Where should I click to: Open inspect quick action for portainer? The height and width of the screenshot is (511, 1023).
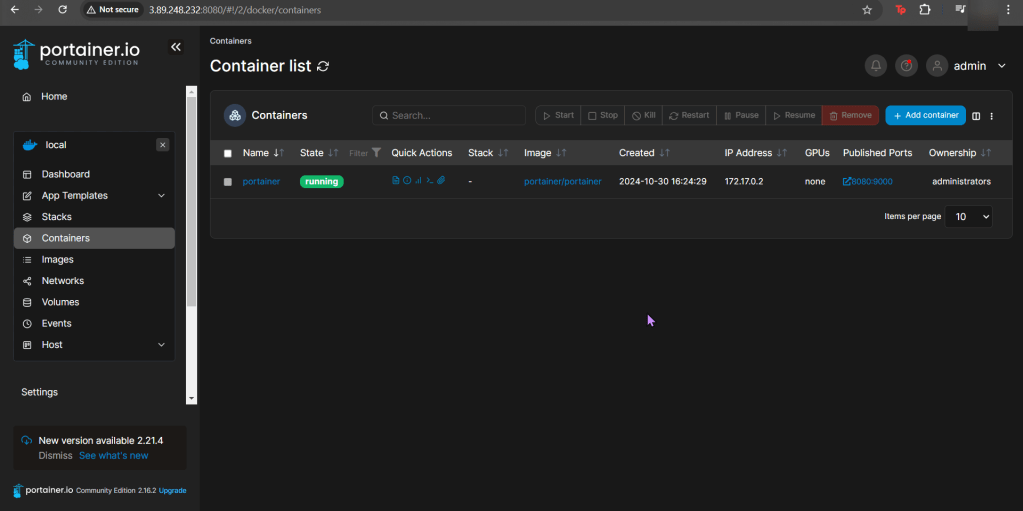407,181
